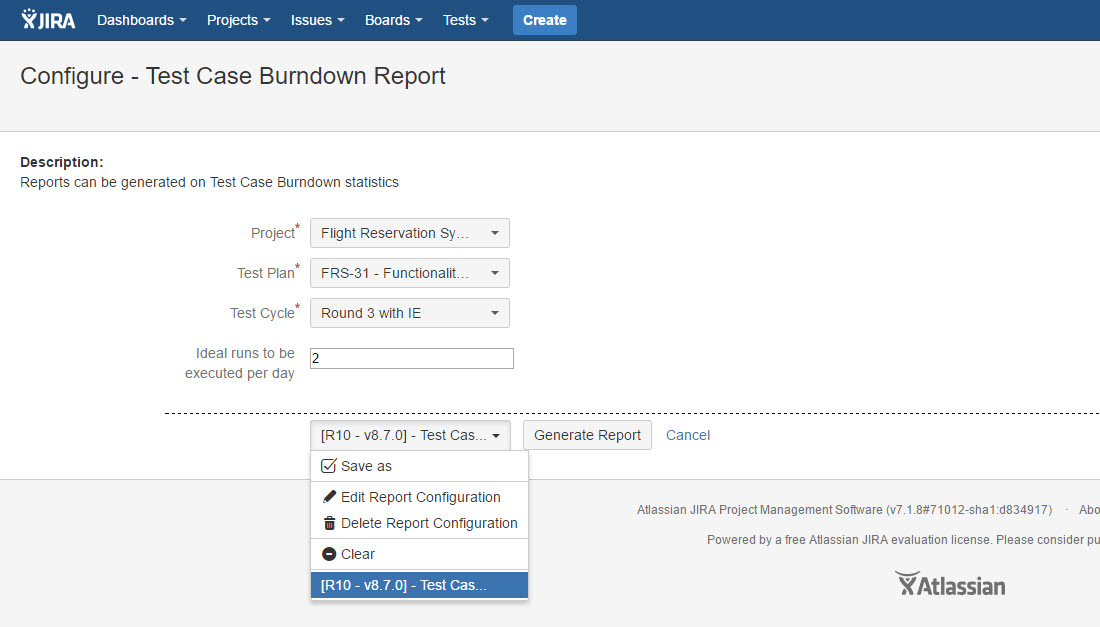Screen dimensions: 1100x627
Task: Click the checkmark icon beside Save as
Action: [329, 466]
